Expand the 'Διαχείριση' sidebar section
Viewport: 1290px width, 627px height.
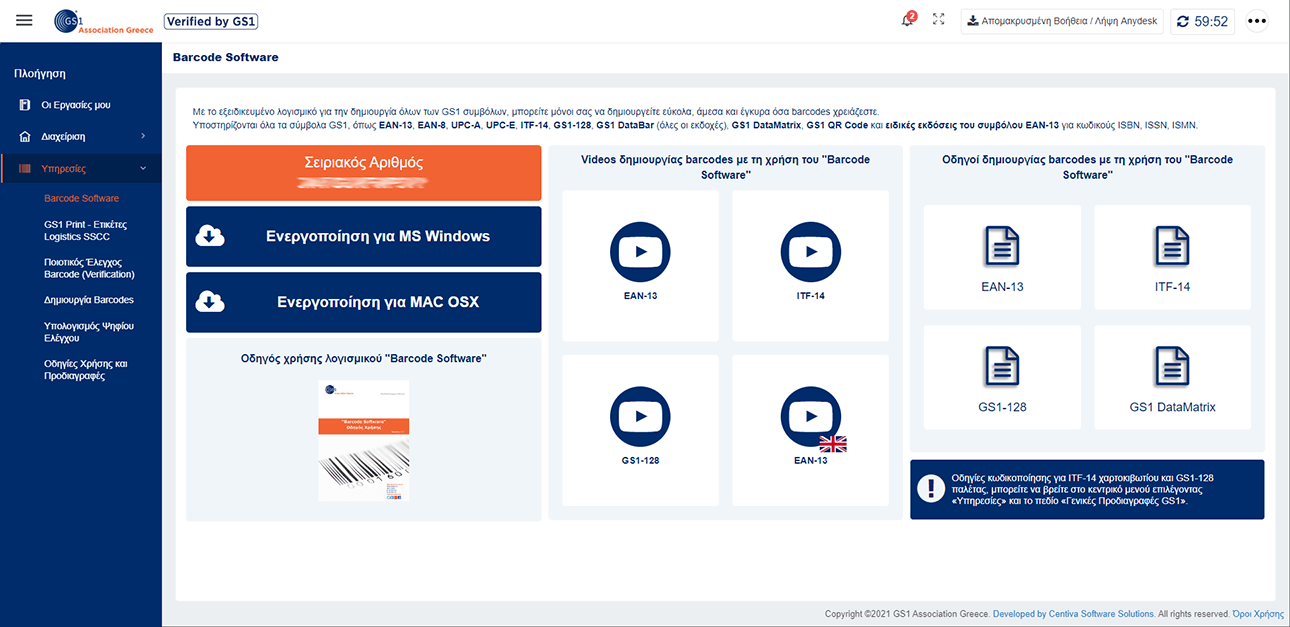pos(80,136)
